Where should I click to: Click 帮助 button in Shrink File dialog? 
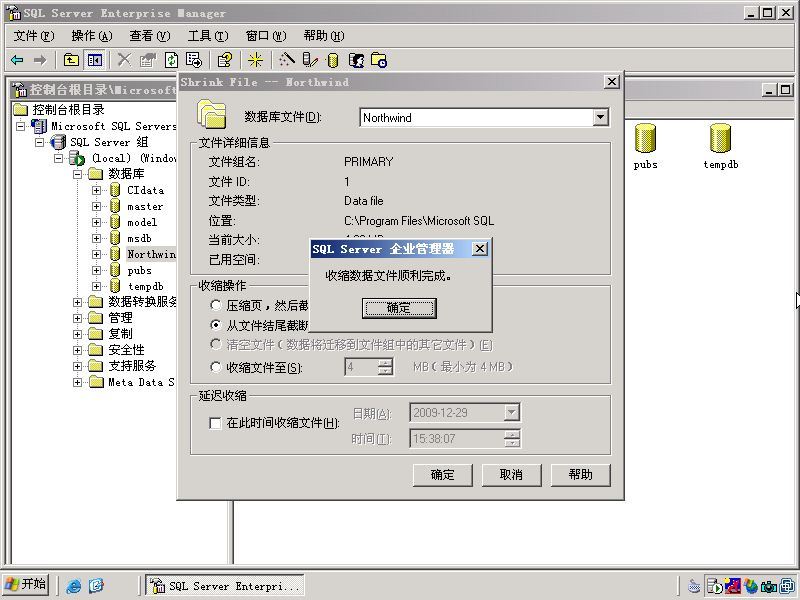(x=581, y=475)
